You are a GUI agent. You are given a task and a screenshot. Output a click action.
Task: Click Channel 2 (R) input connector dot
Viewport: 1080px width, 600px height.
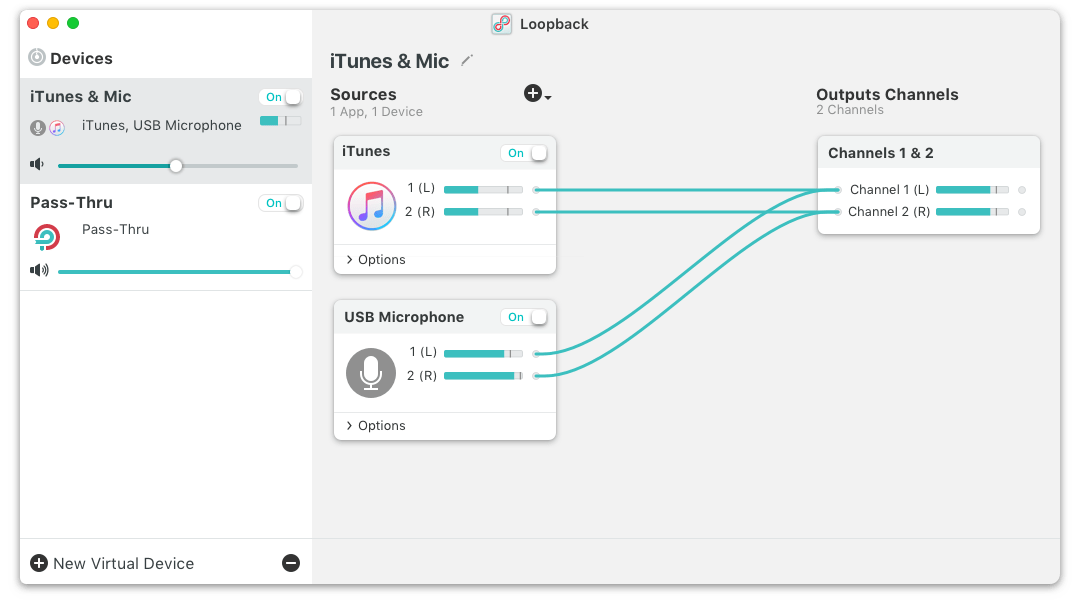tap(838, 211)
